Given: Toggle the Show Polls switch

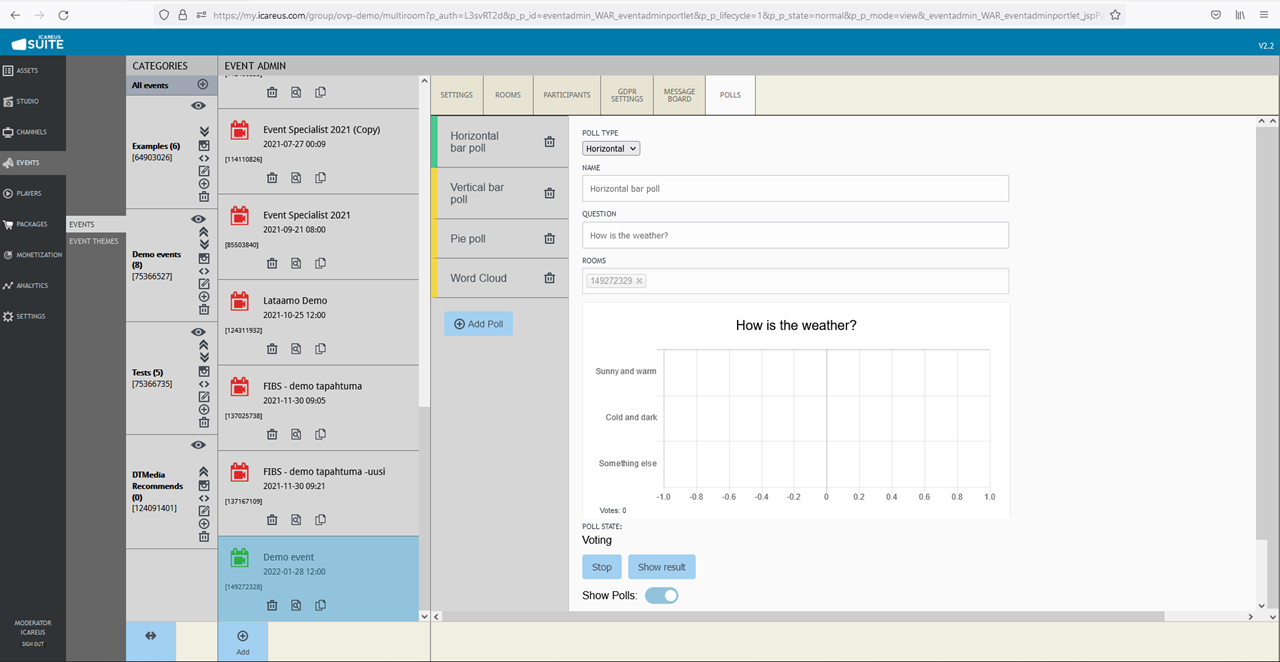Looking at the screenshot, I should [x=661, y=596].
